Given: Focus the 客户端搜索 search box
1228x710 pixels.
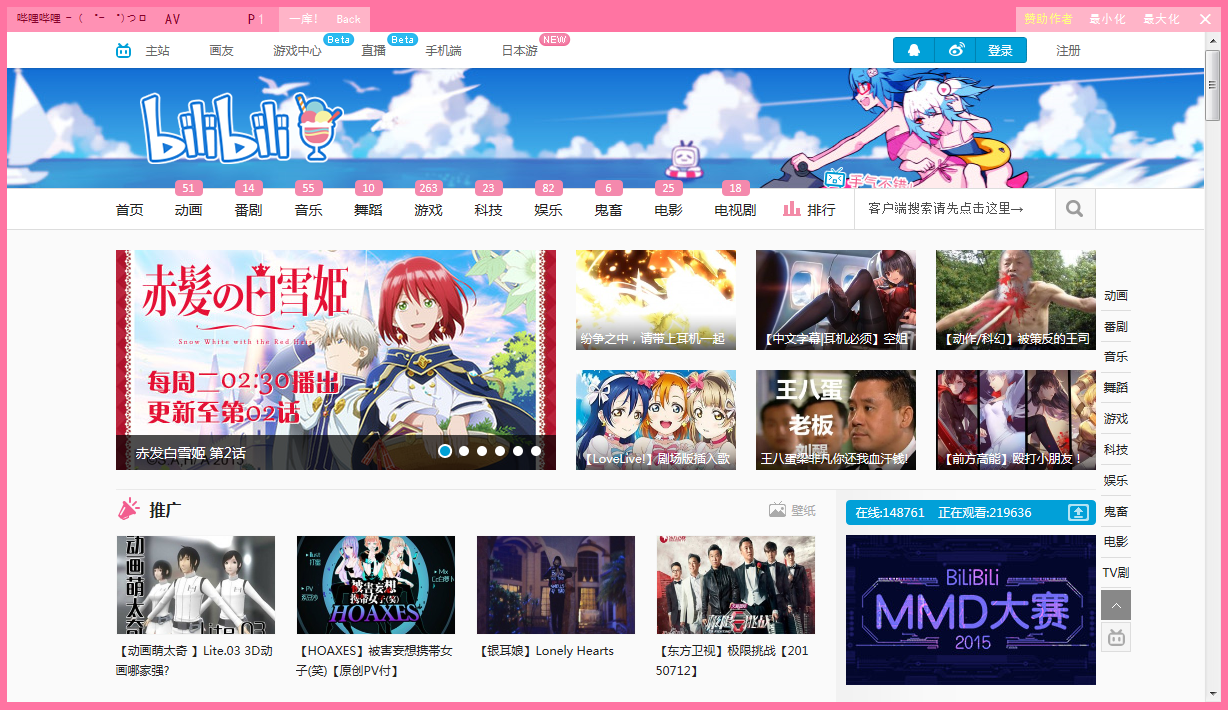Looking at the screenshot, I should pyautogui.click(x=955, y=209).
